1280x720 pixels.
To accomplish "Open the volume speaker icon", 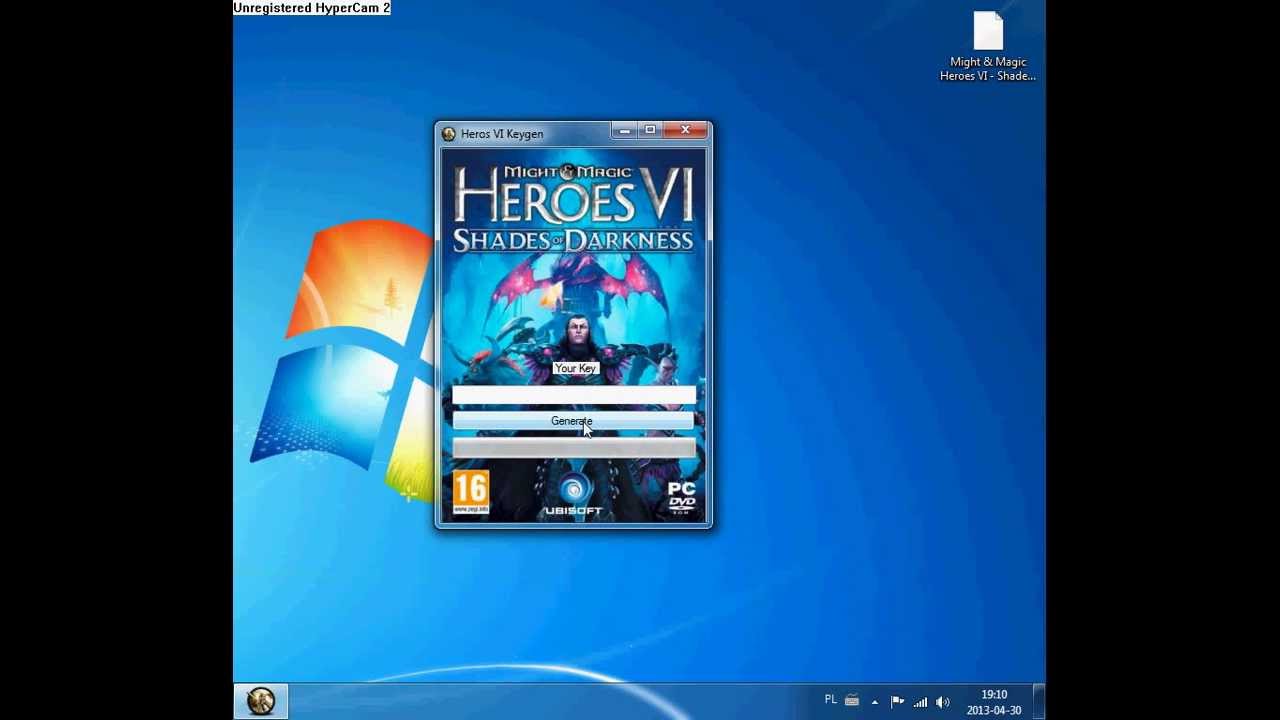I will (942, 702).
